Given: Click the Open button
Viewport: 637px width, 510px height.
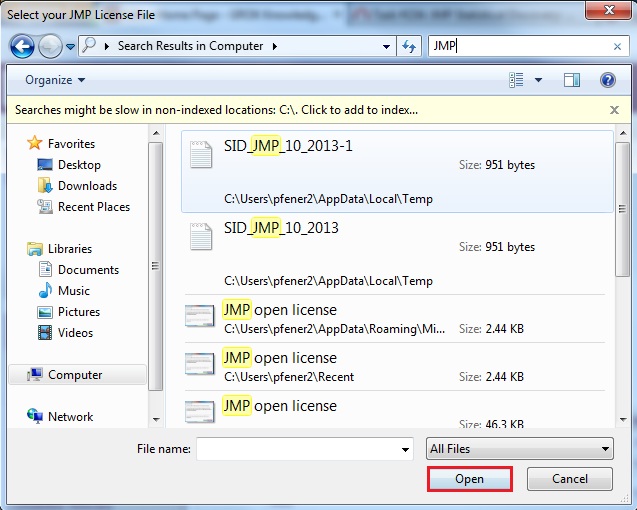Looking at the screenshot, I should [x=470, y=479].
